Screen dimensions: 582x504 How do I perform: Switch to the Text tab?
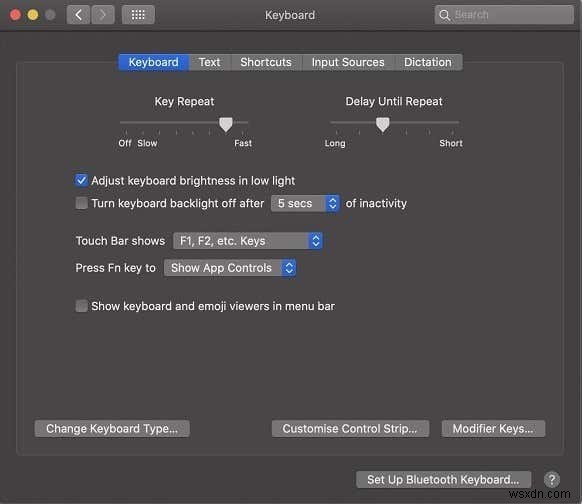(x=210, y=62)
